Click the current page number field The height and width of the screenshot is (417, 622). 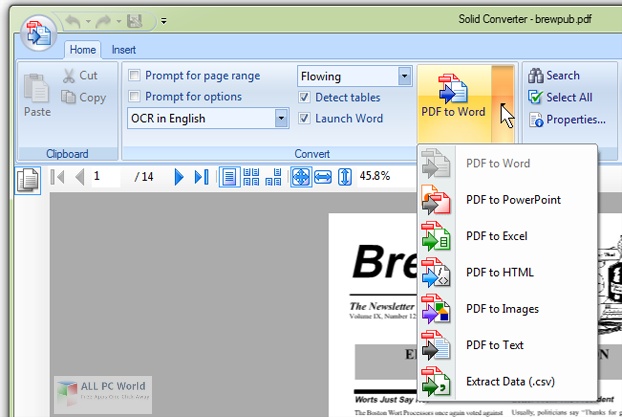pos(105,177)
